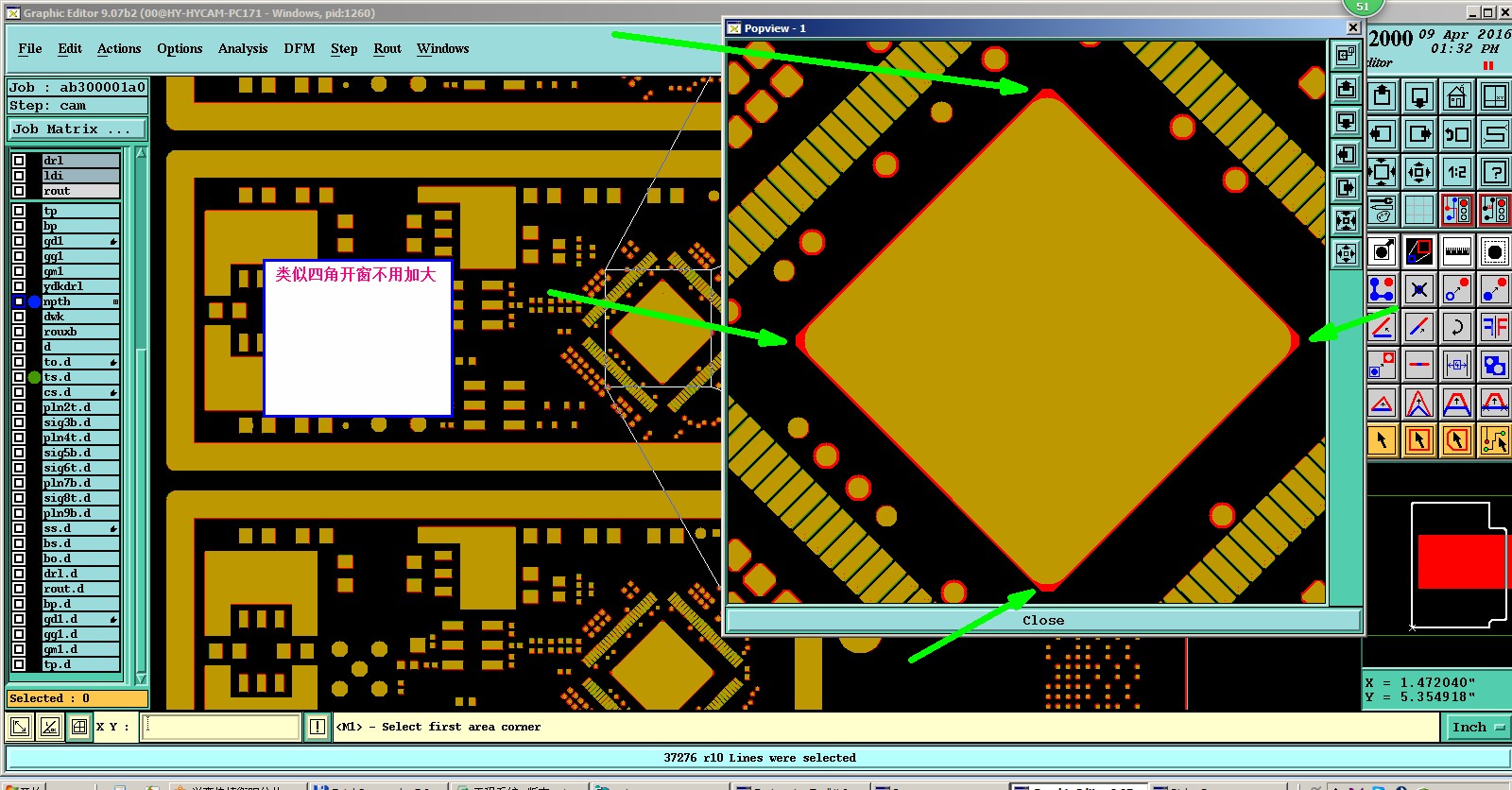Image resolution: width=1512 pixels, height=790 pixels.
Task: Open the wrench and palette display settings icon
Action: [1383, 210]
